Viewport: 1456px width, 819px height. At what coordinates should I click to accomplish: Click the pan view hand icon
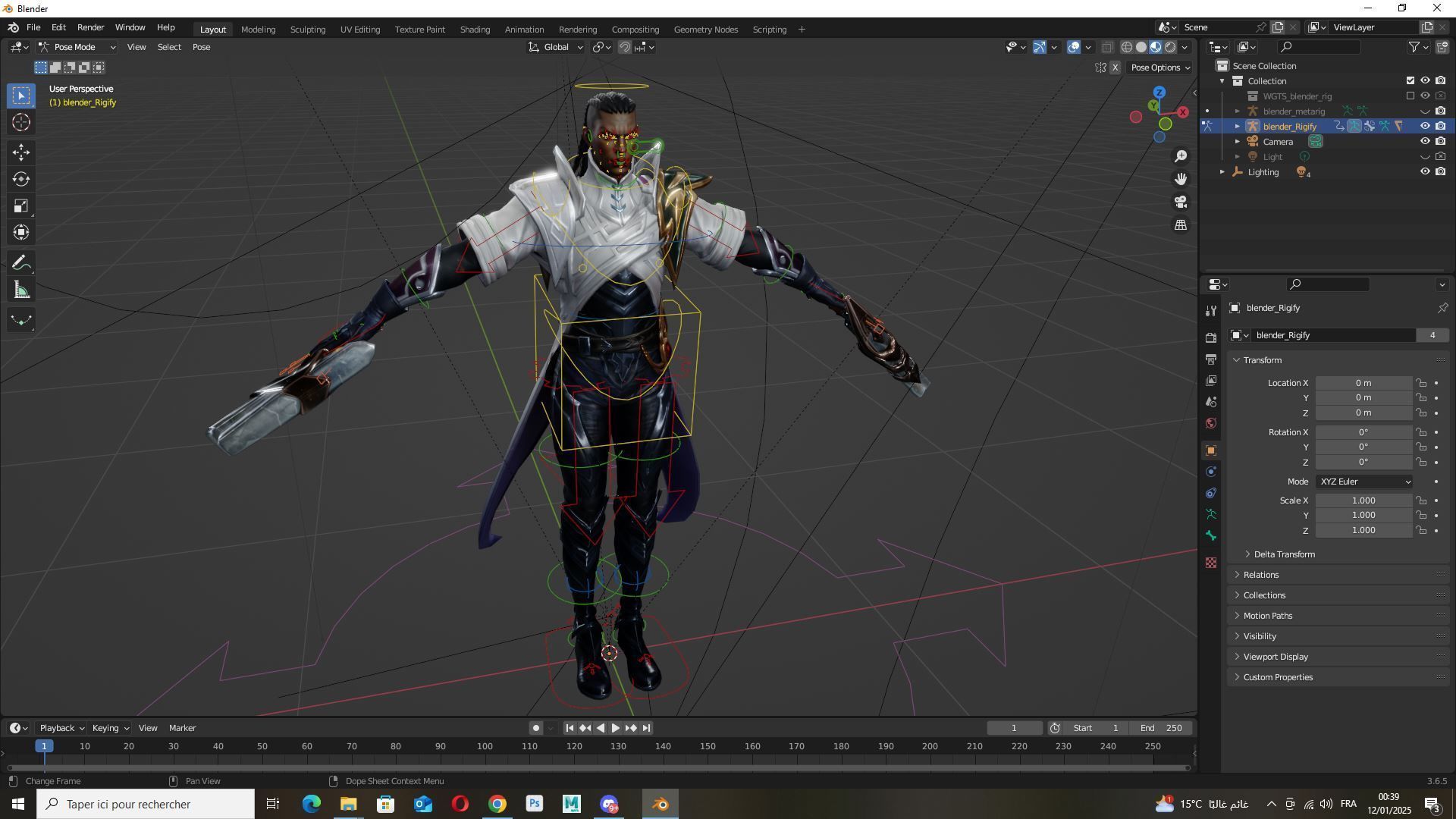point(1181,179)
